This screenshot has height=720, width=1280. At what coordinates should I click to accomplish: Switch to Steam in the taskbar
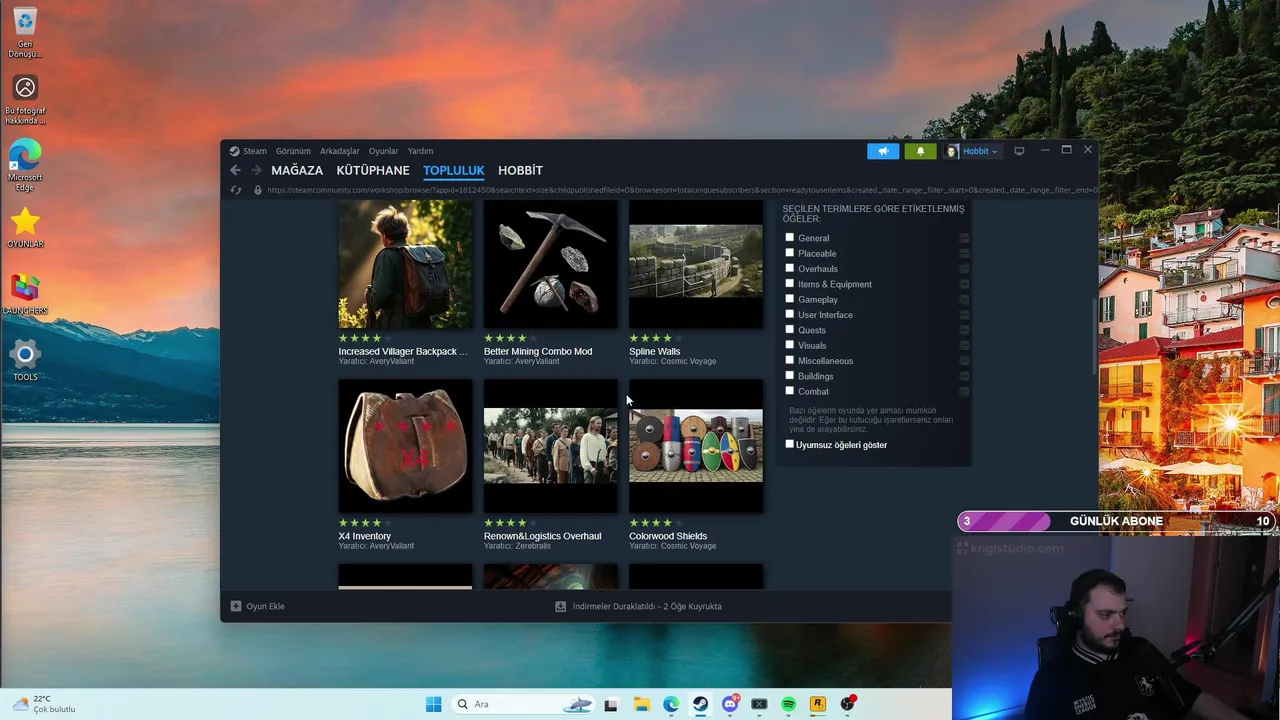click(x=700, y=704)
